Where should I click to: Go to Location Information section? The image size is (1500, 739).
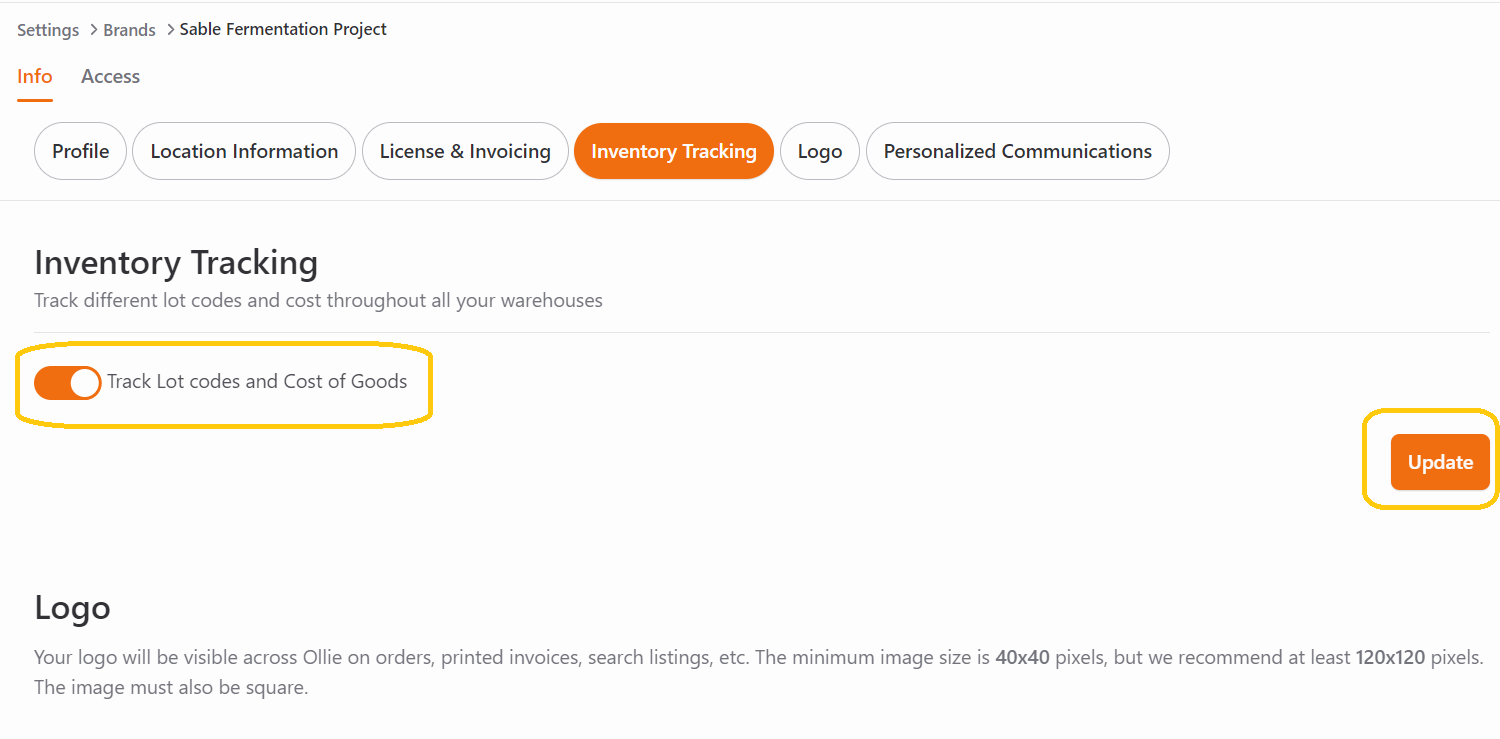(244, 151)
